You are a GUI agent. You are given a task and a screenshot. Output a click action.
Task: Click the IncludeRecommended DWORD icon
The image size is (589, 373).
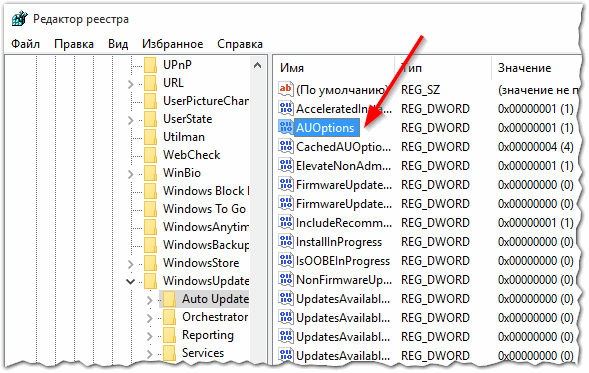[x=285, y=222]
